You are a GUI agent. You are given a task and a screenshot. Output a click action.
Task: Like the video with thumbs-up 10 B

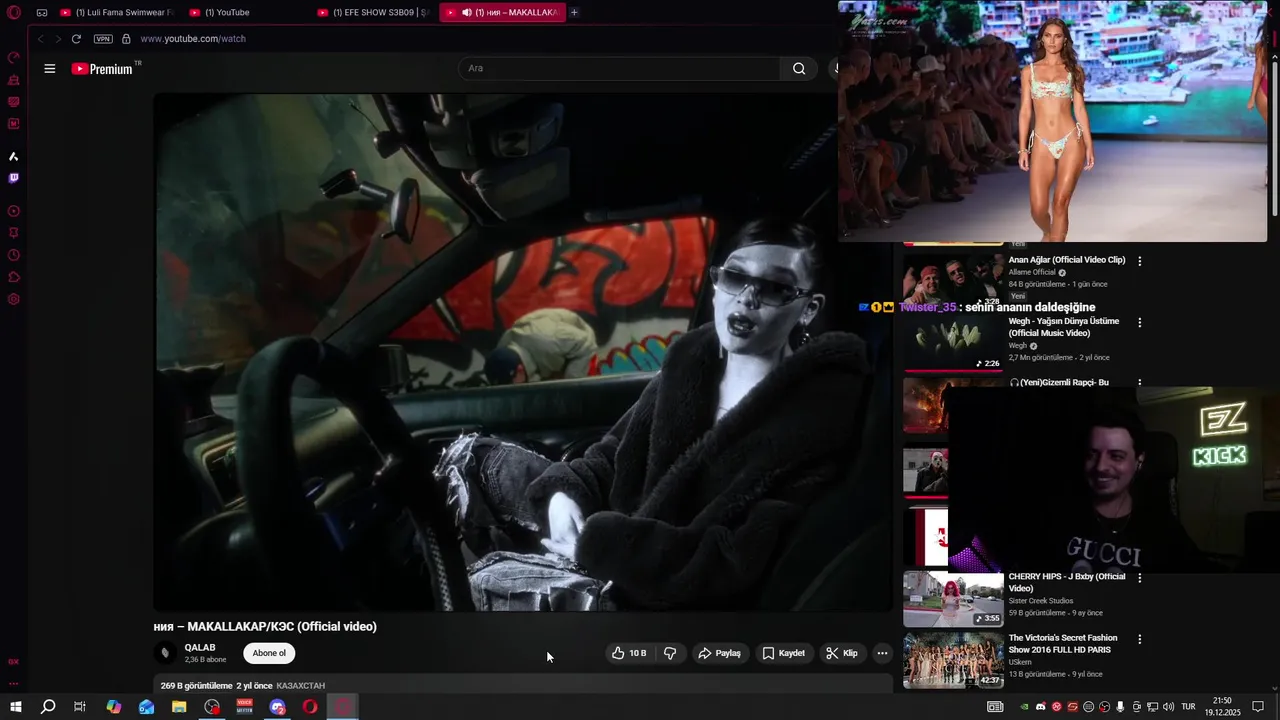[x=629, y=653]
